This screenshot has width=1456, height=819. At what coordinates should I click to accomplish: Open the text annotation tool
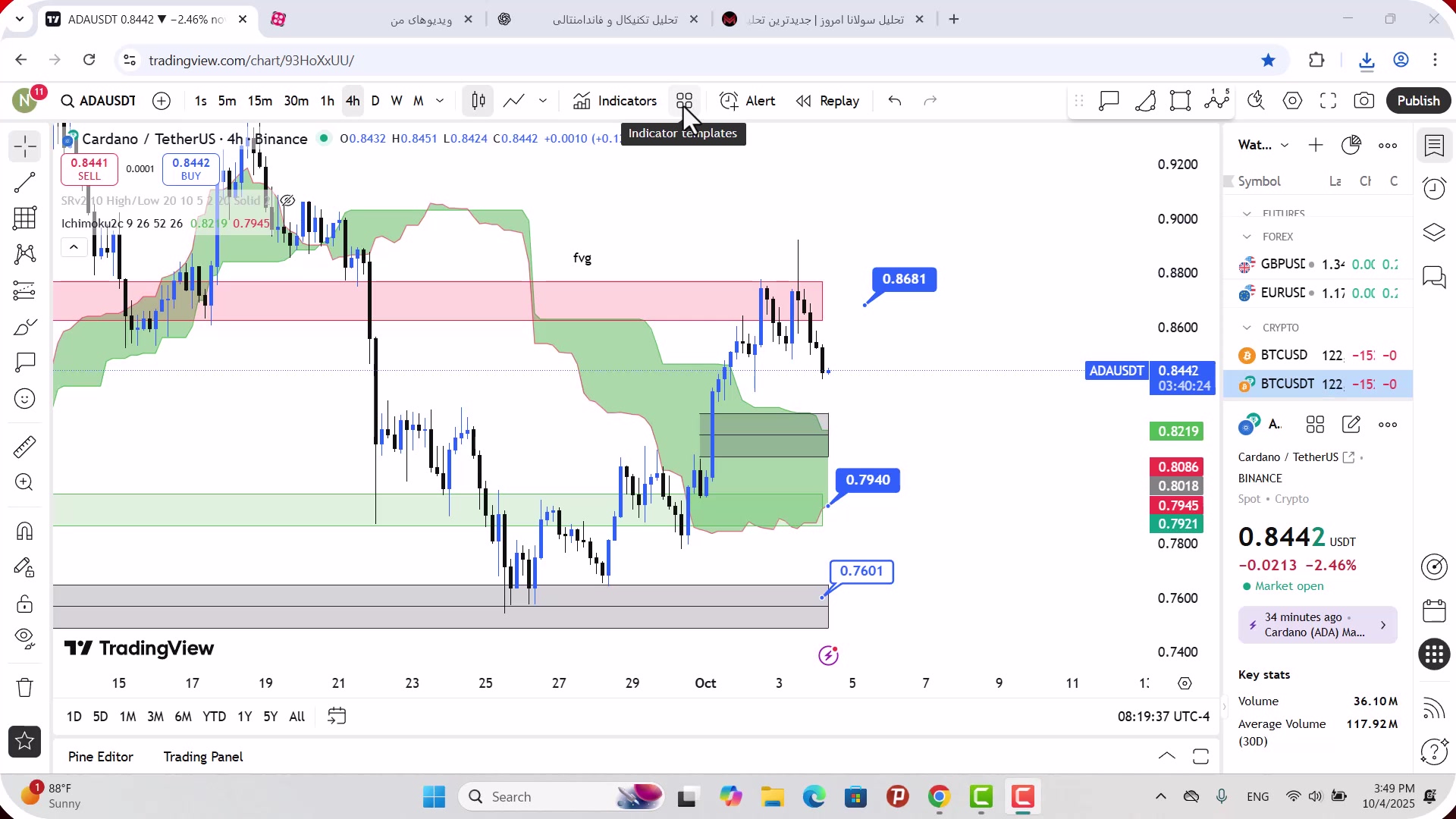25,362
